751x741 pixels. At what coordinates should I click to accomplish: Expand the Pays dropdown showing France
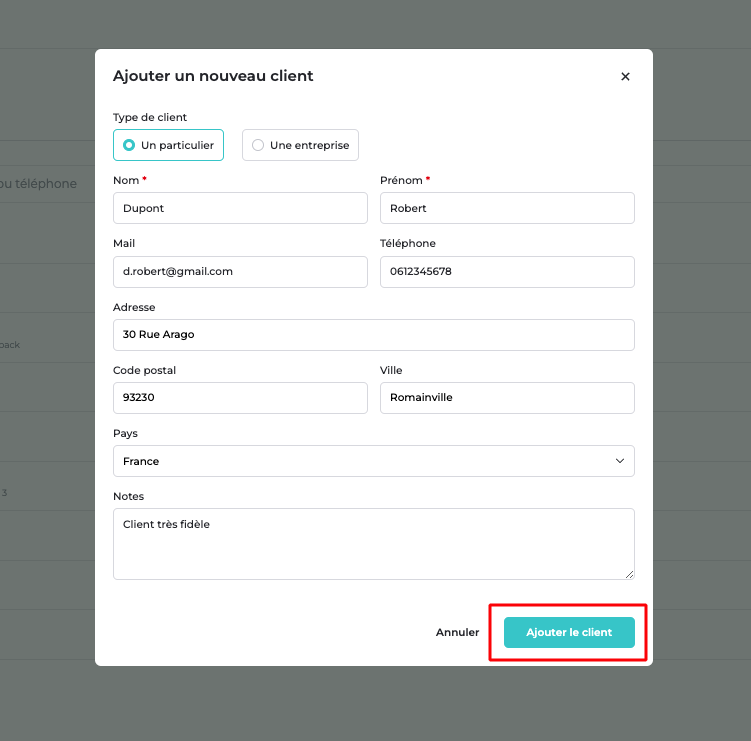[x=373, y=461]
